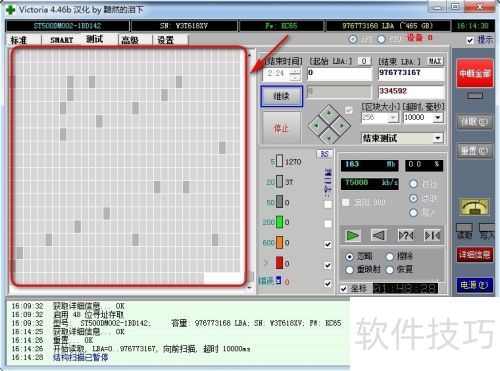Viewport: 500px width, 371px height.
Task: Open the 256 block size dropdown
Action: [x=393, y=118]
